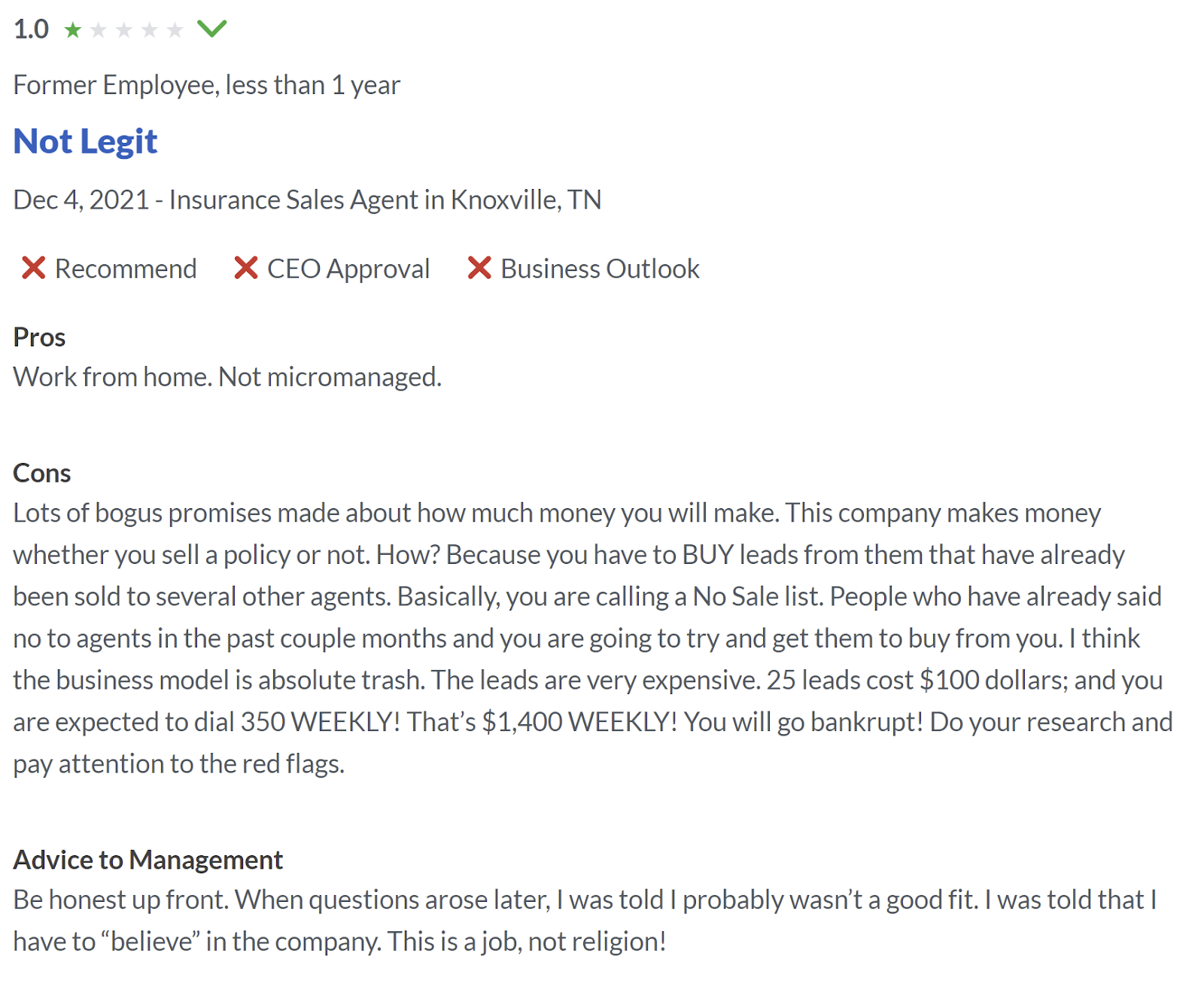The image size is (1204, 987).
Task: Click the third gray star
Action: click(x=124, y=29)
